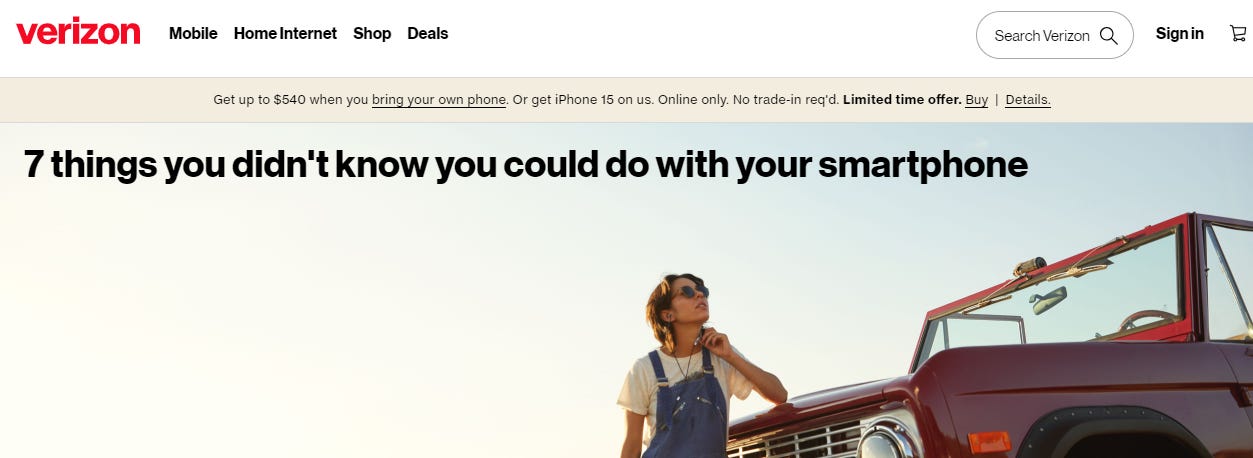
Task: Open the Mobile menu
Action: click(193, 34)
